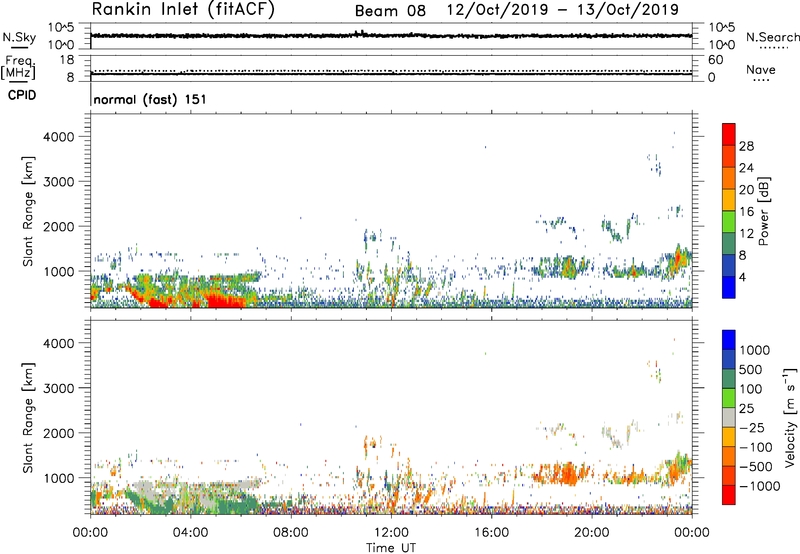Screen dimensions: 800x554
Task: Click the 'Rankin Inlet (fitACF)' plot title
Action: tap(183, 9)
